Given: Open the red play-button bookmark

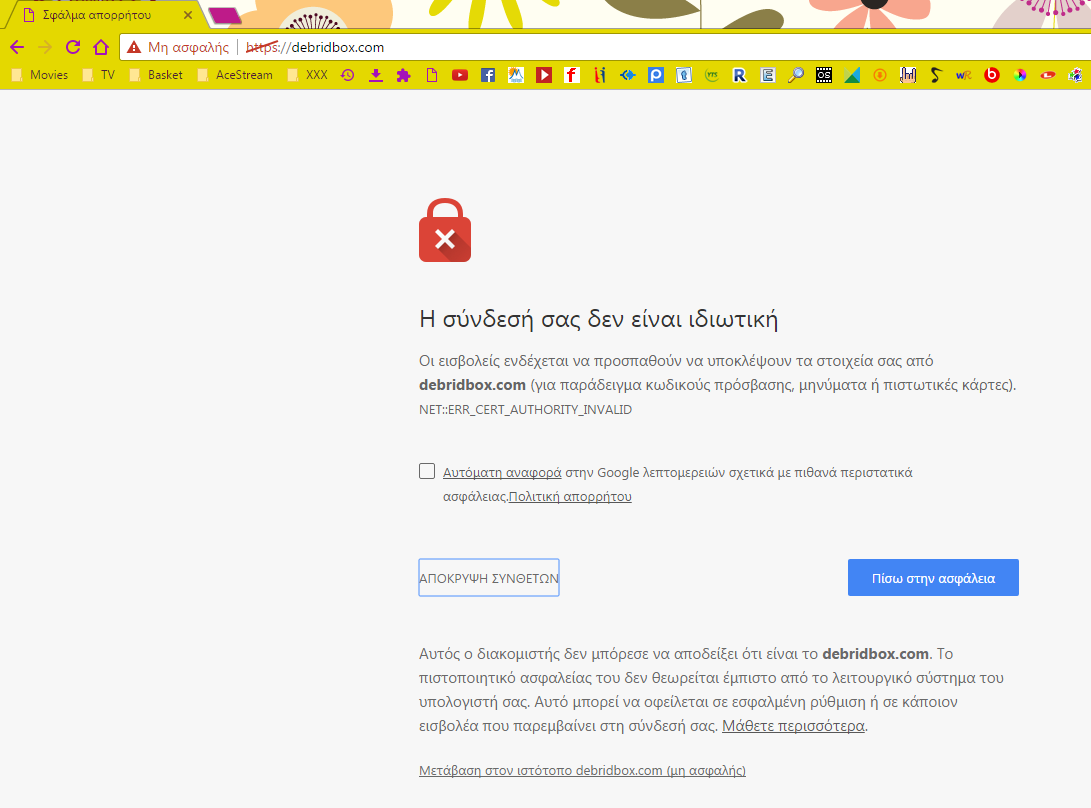Looking at the screenshot, I should (544, 75).
